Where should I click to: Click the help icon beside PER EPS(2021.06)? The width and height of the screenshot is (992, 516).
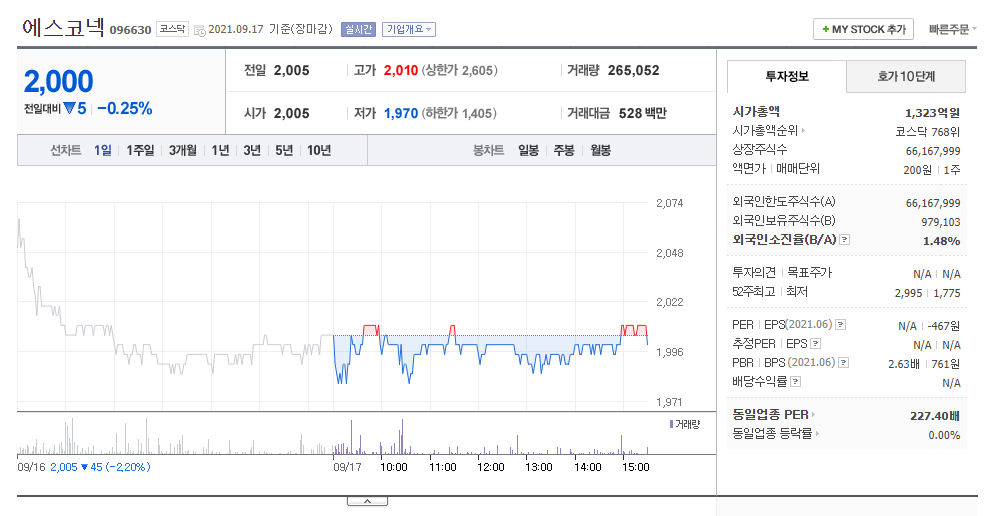click(x=841, y=324)
